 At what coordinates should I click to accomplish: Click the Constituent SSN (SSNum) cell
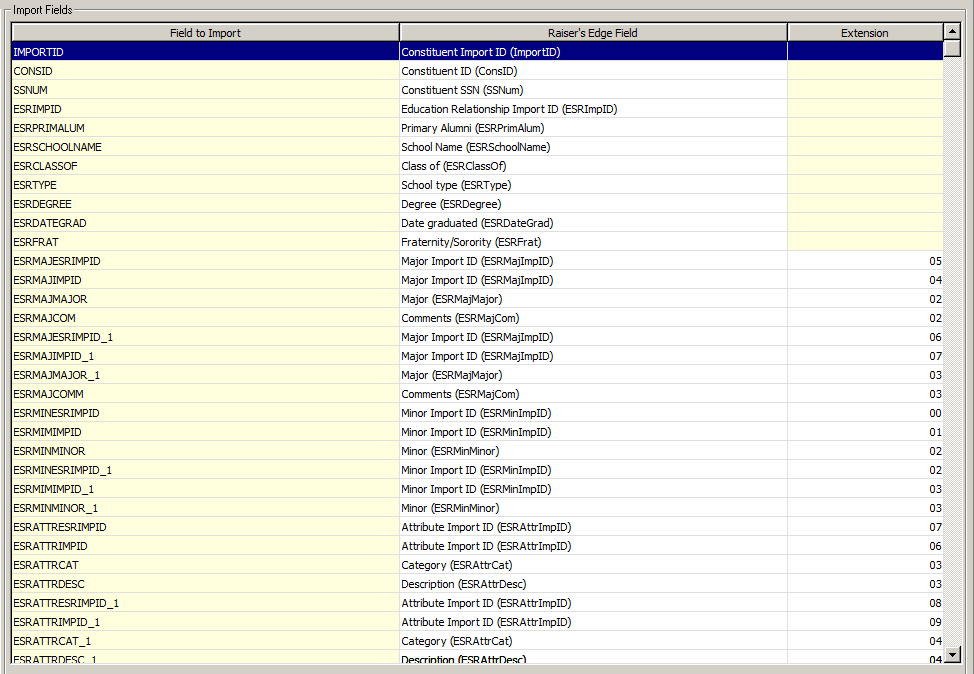593,90
